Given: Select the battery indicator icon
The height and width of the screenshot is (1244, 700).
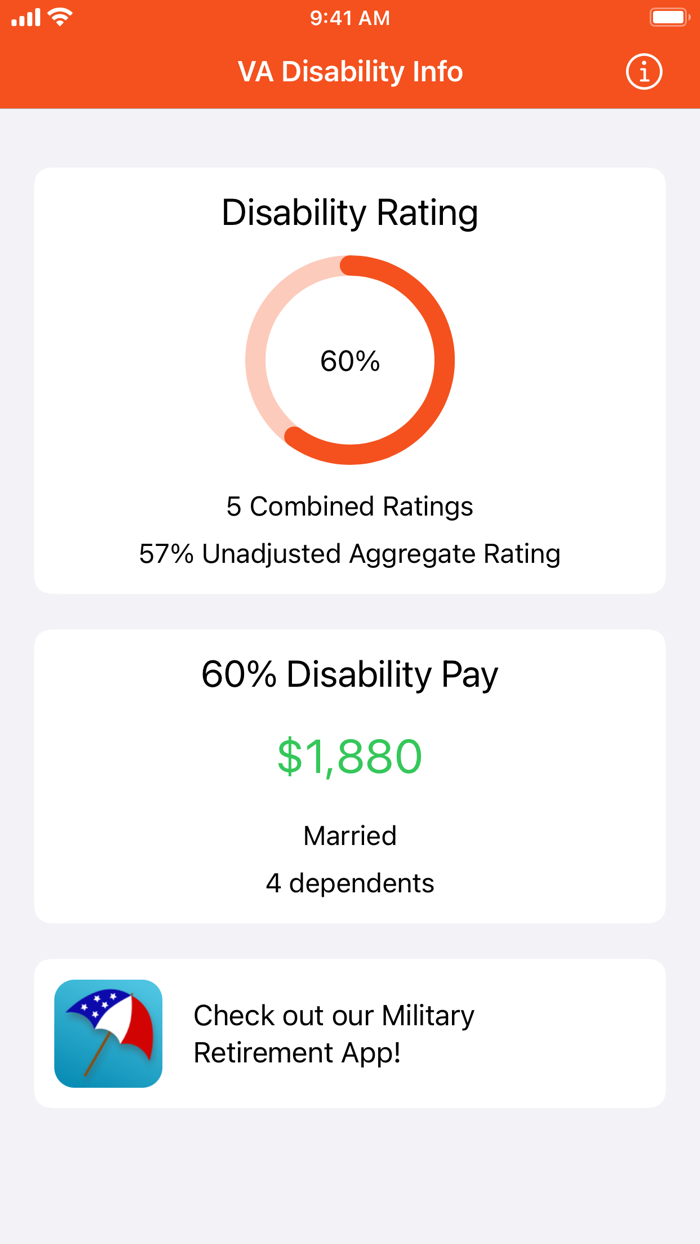Looking at the screenshot, I should pyautogui.click(x=669, y=17).
